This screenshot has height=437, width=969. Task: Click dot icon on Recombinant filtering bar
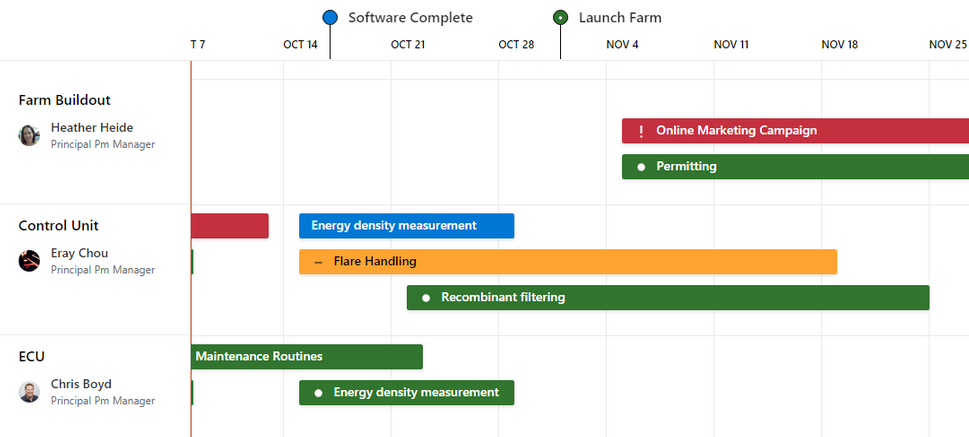tap(426, 298)
